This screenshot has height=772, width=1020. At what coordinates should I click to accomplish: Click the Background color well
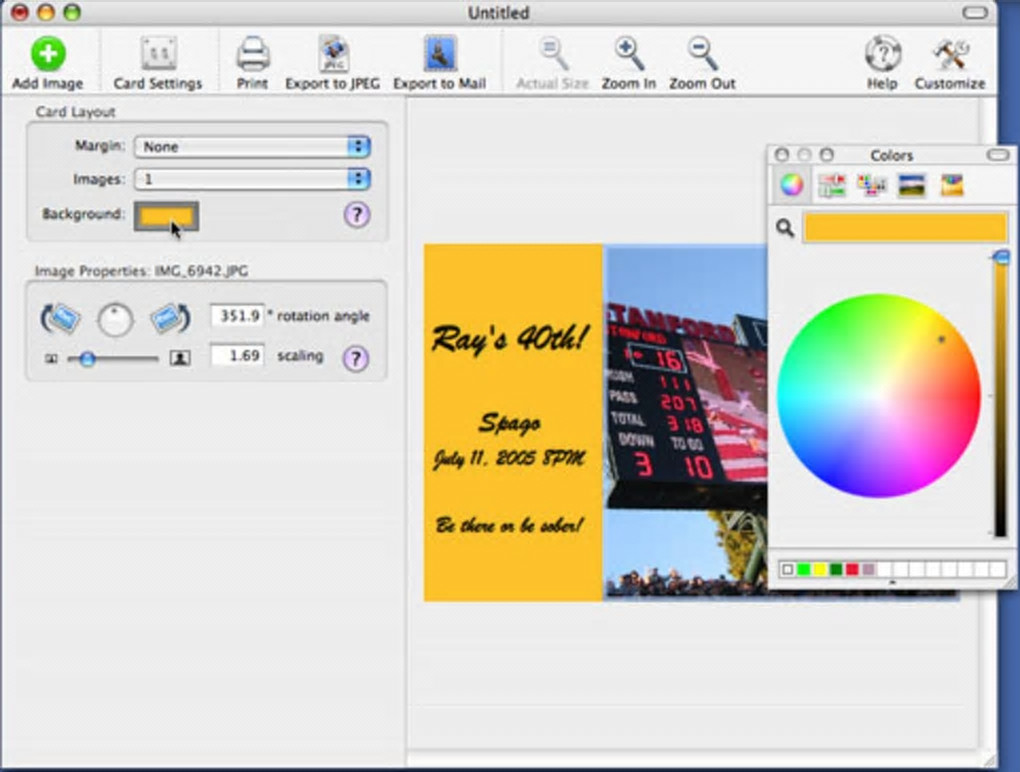pos(167,217)
